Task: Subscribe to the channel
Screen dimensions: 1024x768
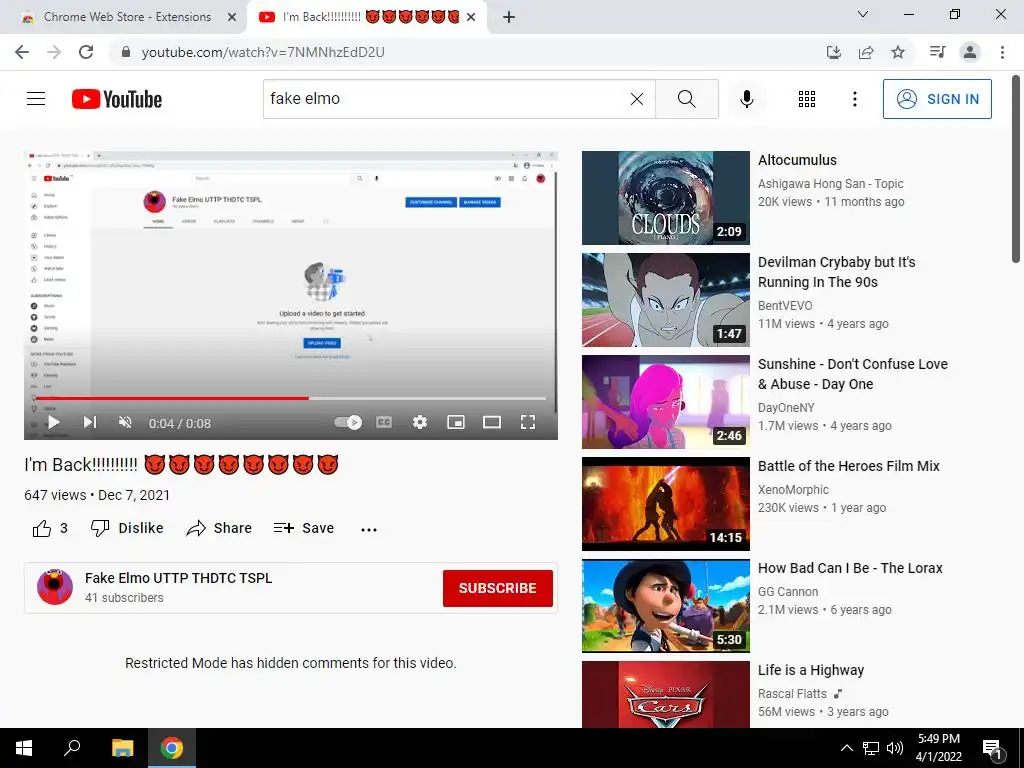Action: point(498,588)
